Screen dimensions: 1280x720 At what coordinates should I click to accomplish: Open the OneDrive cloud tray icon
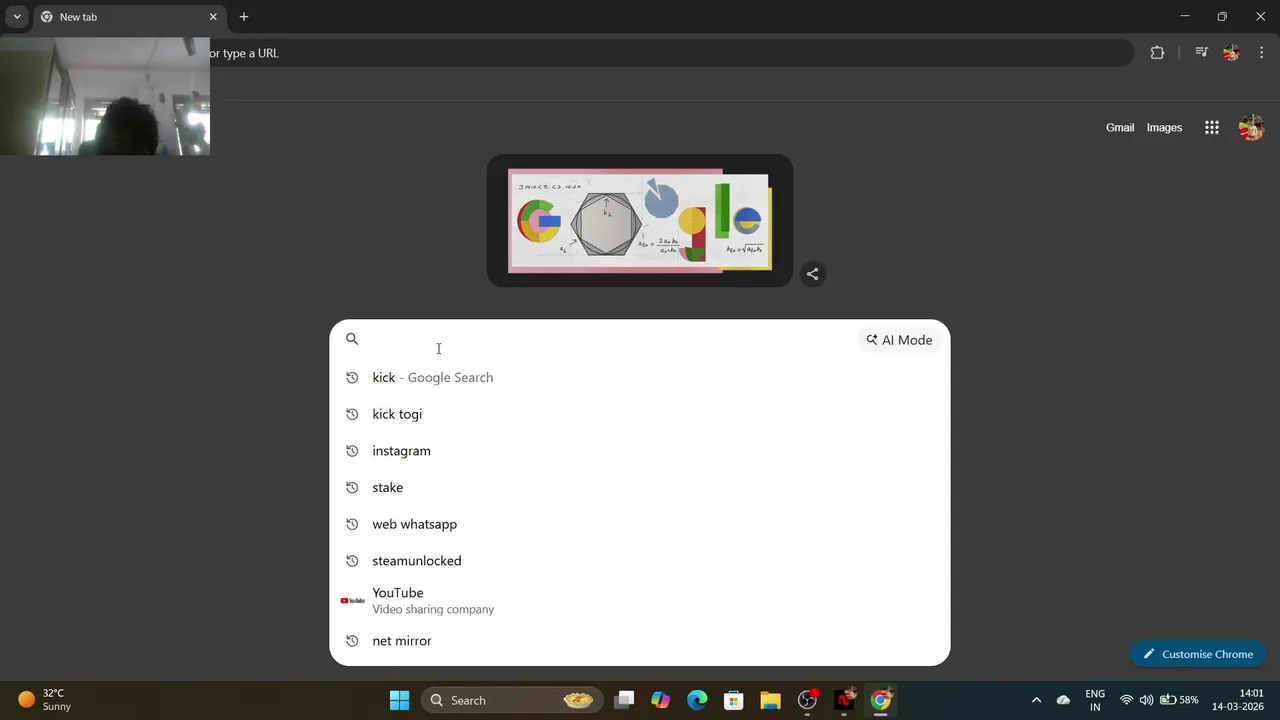point(1063,700)
